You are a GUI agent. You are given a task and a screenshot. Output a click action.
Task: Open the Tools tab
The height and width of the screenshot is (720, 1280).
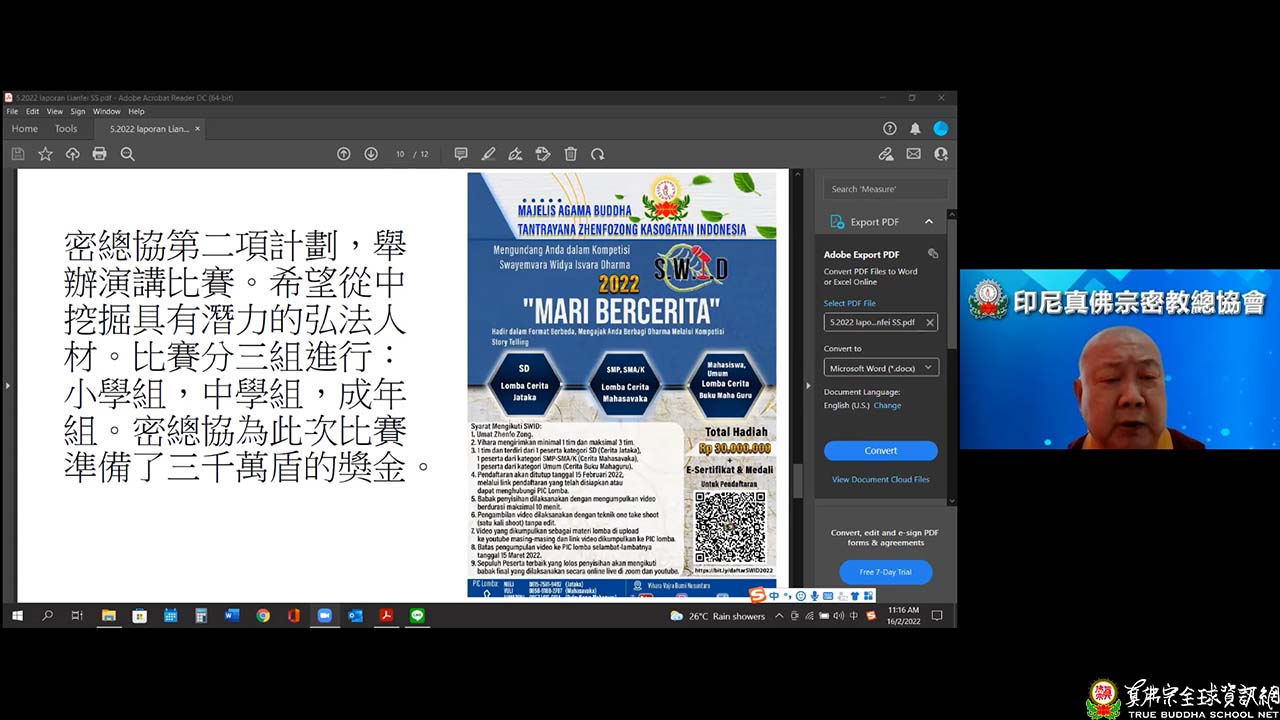pos(66,129)
